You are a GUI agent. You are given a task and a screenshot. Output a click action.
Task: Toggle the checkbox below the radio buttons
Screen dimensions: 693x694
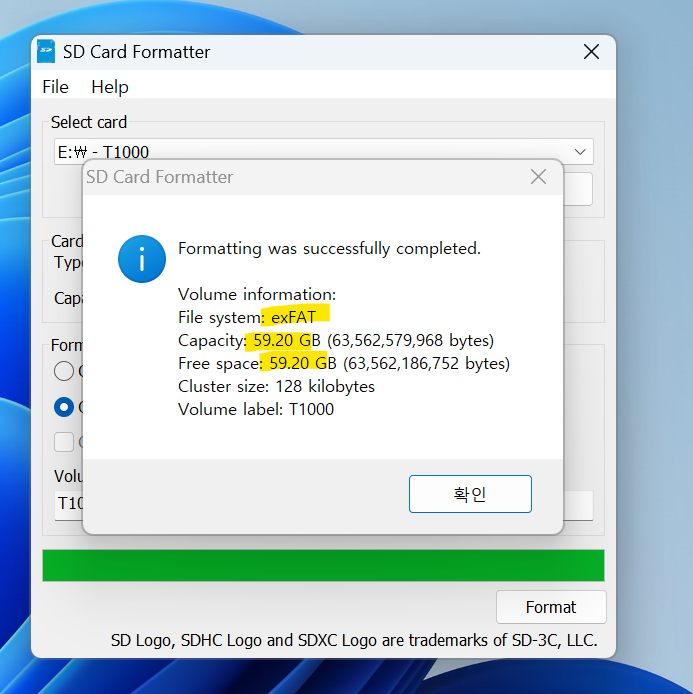(64, 442)
